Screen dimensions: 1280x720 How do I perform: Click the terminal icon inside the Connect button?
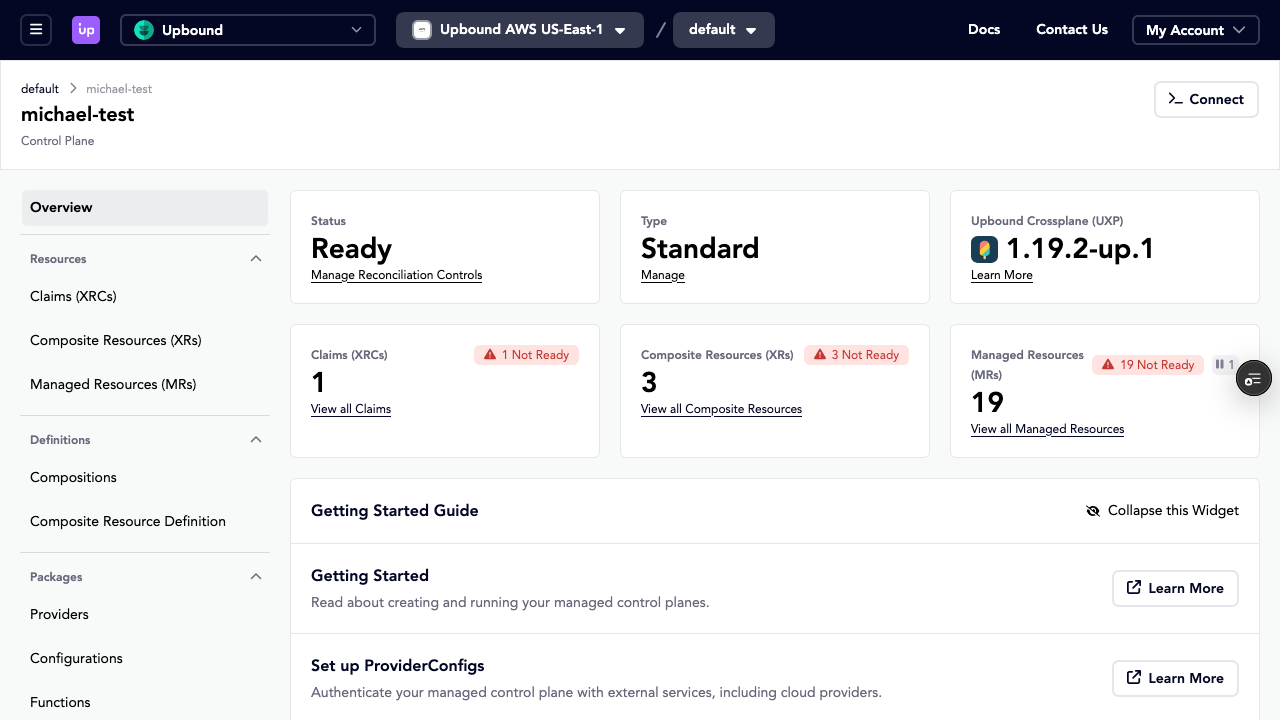coord(1176,99)
